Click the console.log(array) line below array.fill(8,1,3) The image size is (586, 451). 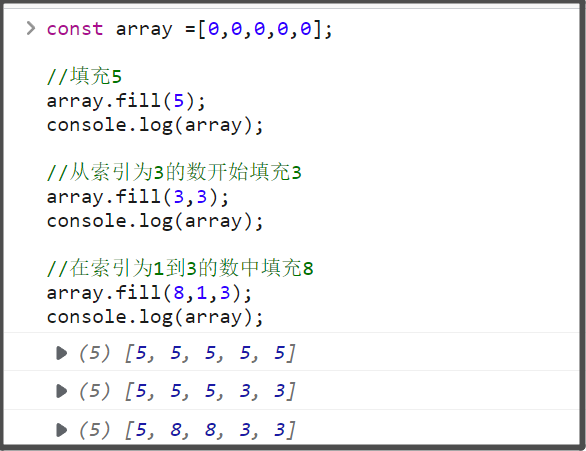[155, 317]
